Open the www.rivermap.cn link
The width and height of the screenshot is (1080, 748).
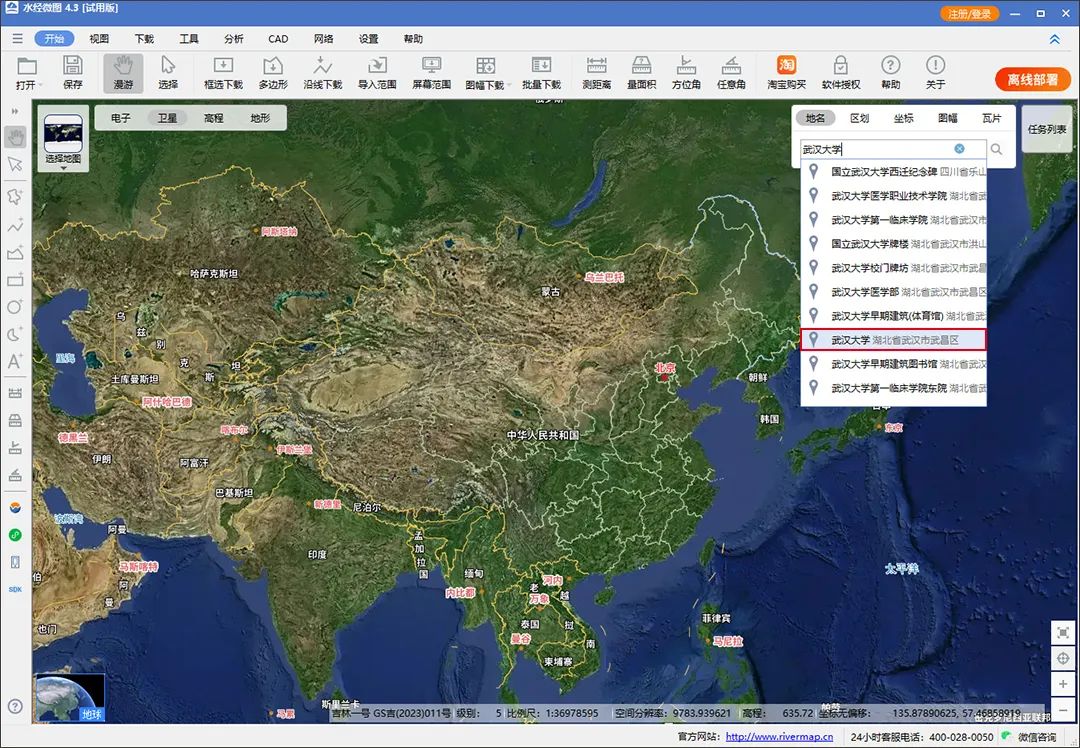[779, 736]
